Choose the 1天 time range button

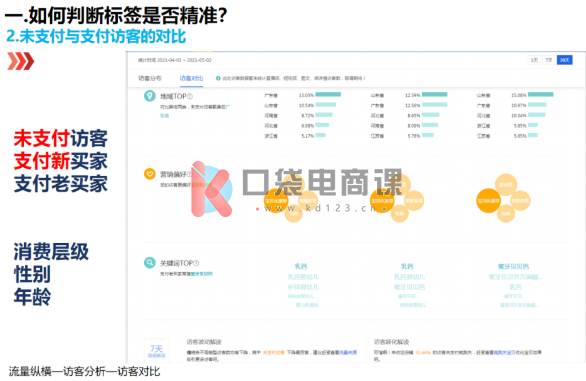534,60
